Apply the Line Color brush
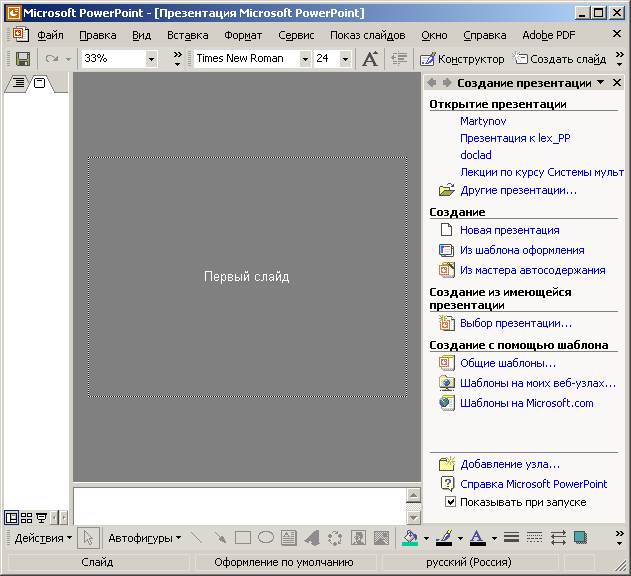Screen dimensions: 631x576 444,538
